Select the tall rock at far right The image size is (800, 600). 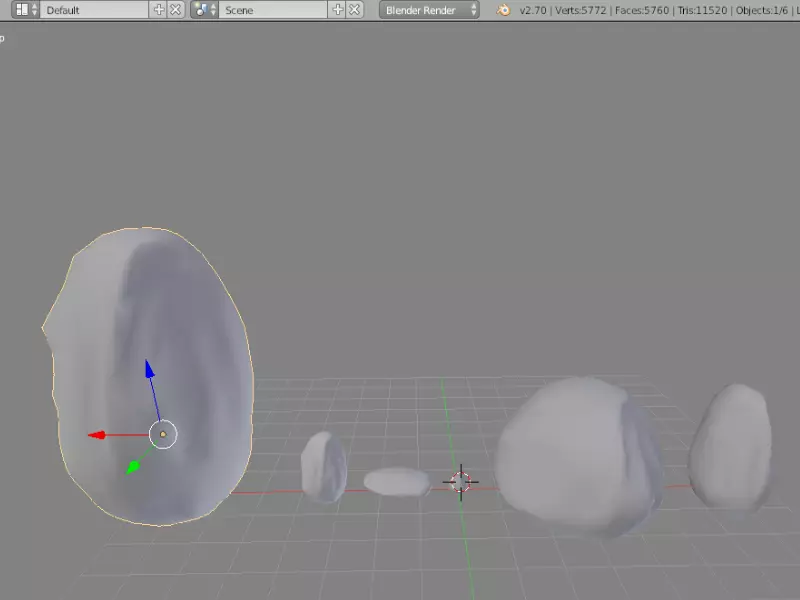pos(731,448)
